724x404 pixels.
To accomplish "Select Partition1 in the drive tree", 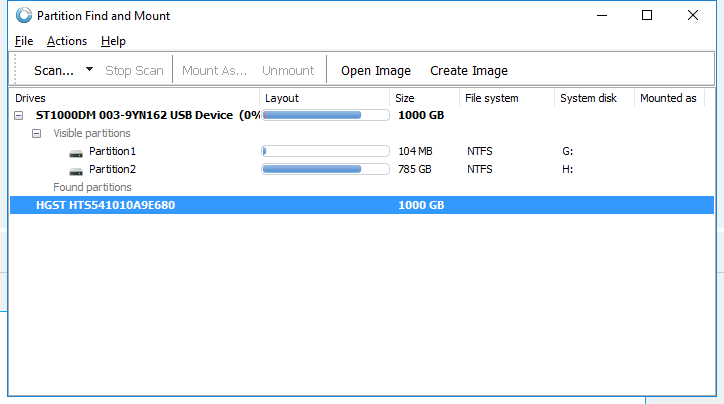I will pos(112,151).
